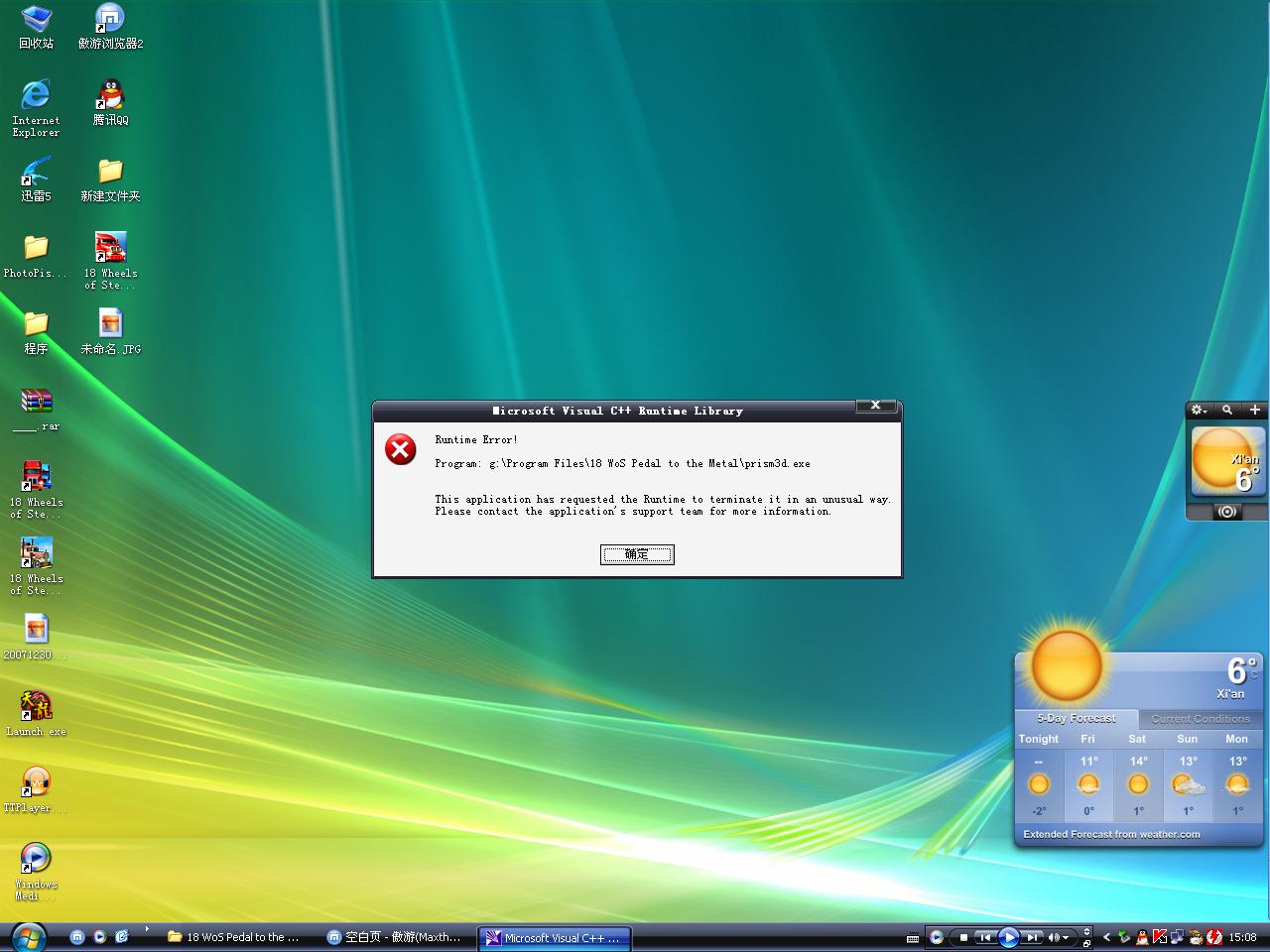Open sidebar gadget settings gear dropdown
Viewport: 1270px width, 952px height.
(x=1199, y=410)
